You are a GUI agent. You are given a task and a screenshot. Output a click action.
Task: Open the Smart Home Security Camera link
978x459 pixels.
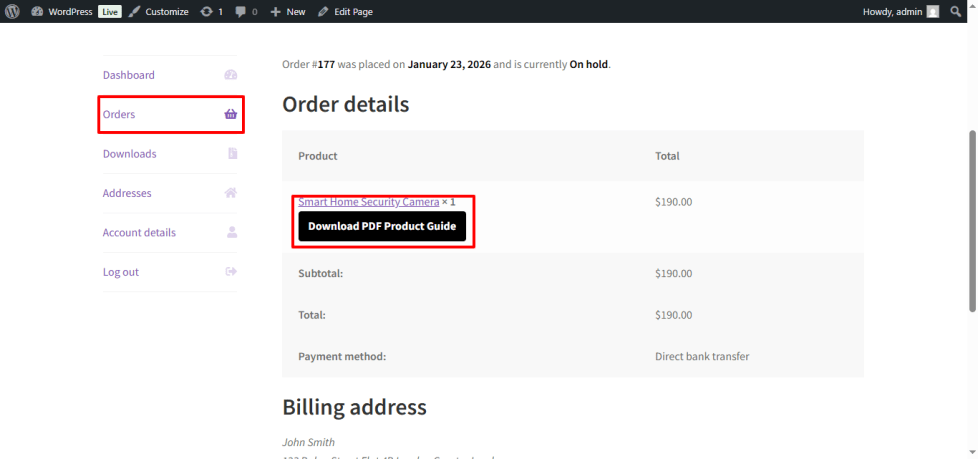coord(368,201)
